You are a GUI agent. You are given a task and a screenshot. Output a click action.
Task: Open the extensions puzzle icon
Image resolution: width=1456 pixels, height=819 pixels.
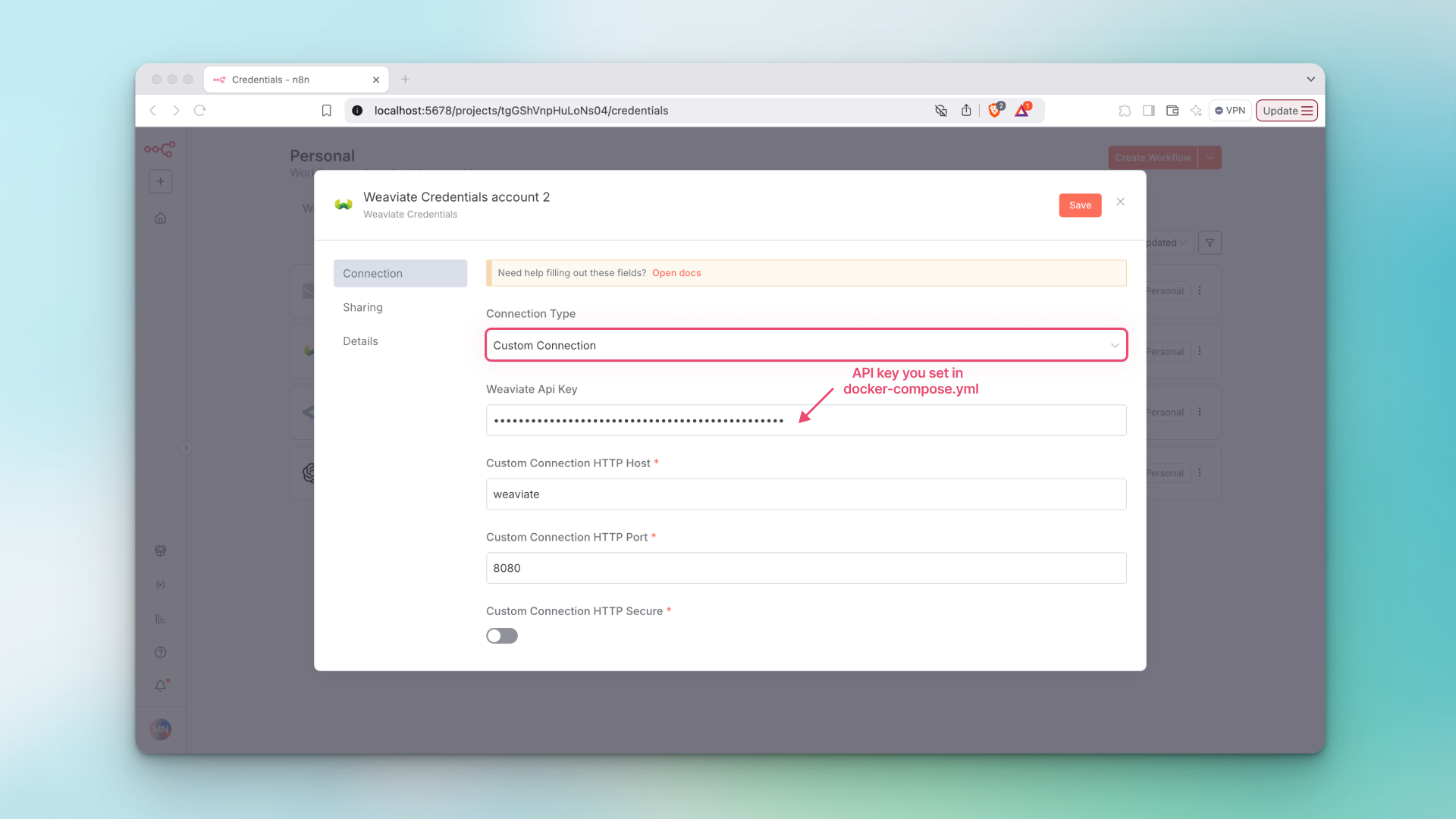click(1125, 111)
